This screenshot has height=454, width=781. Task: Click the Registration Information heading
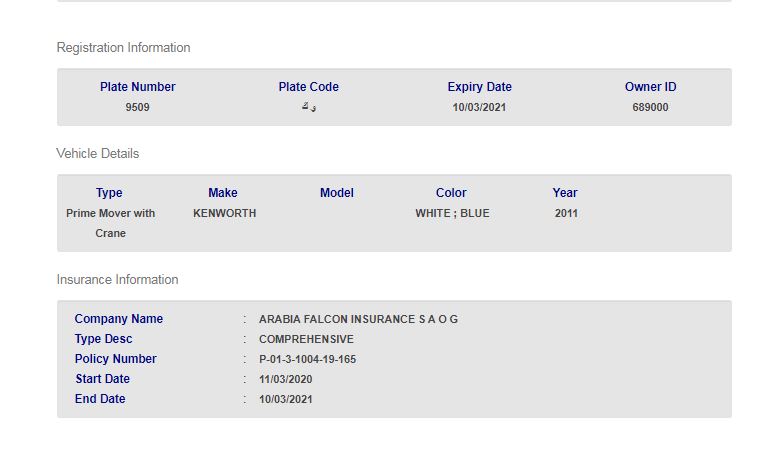(x=123, y=48)
